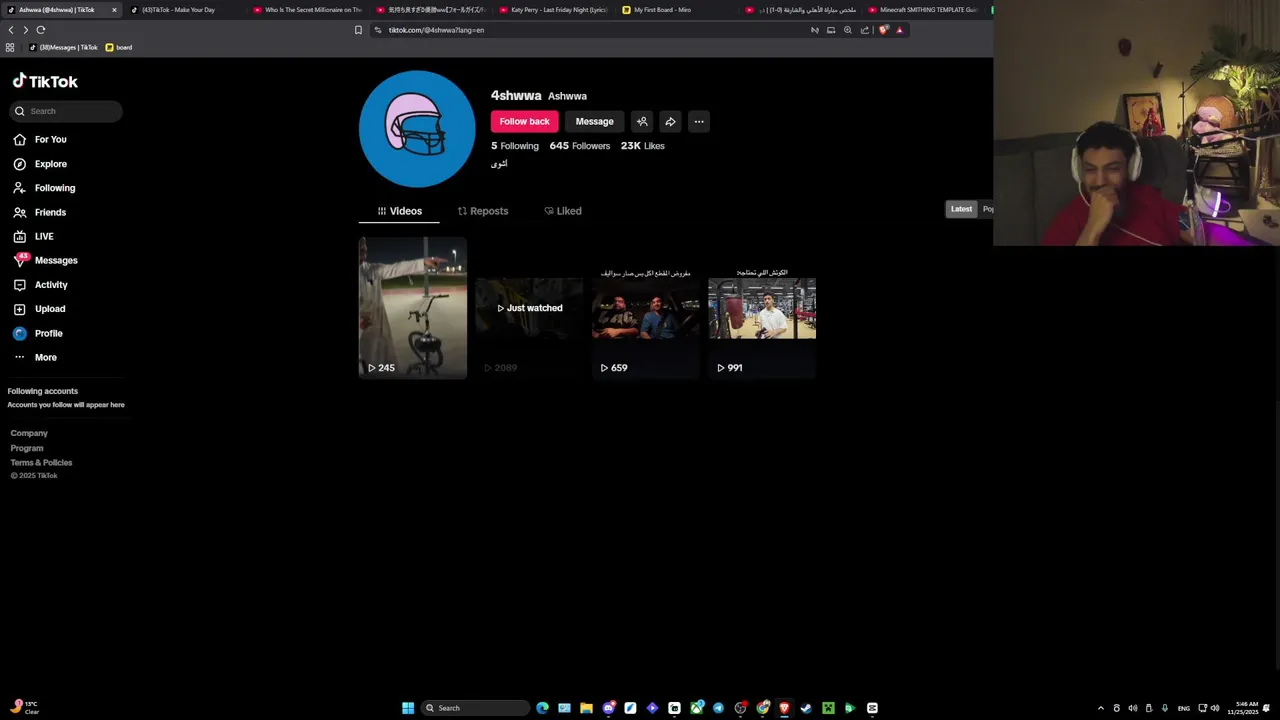
Task: Open ENG language switcher in tray
Action: pos(1184,708)
